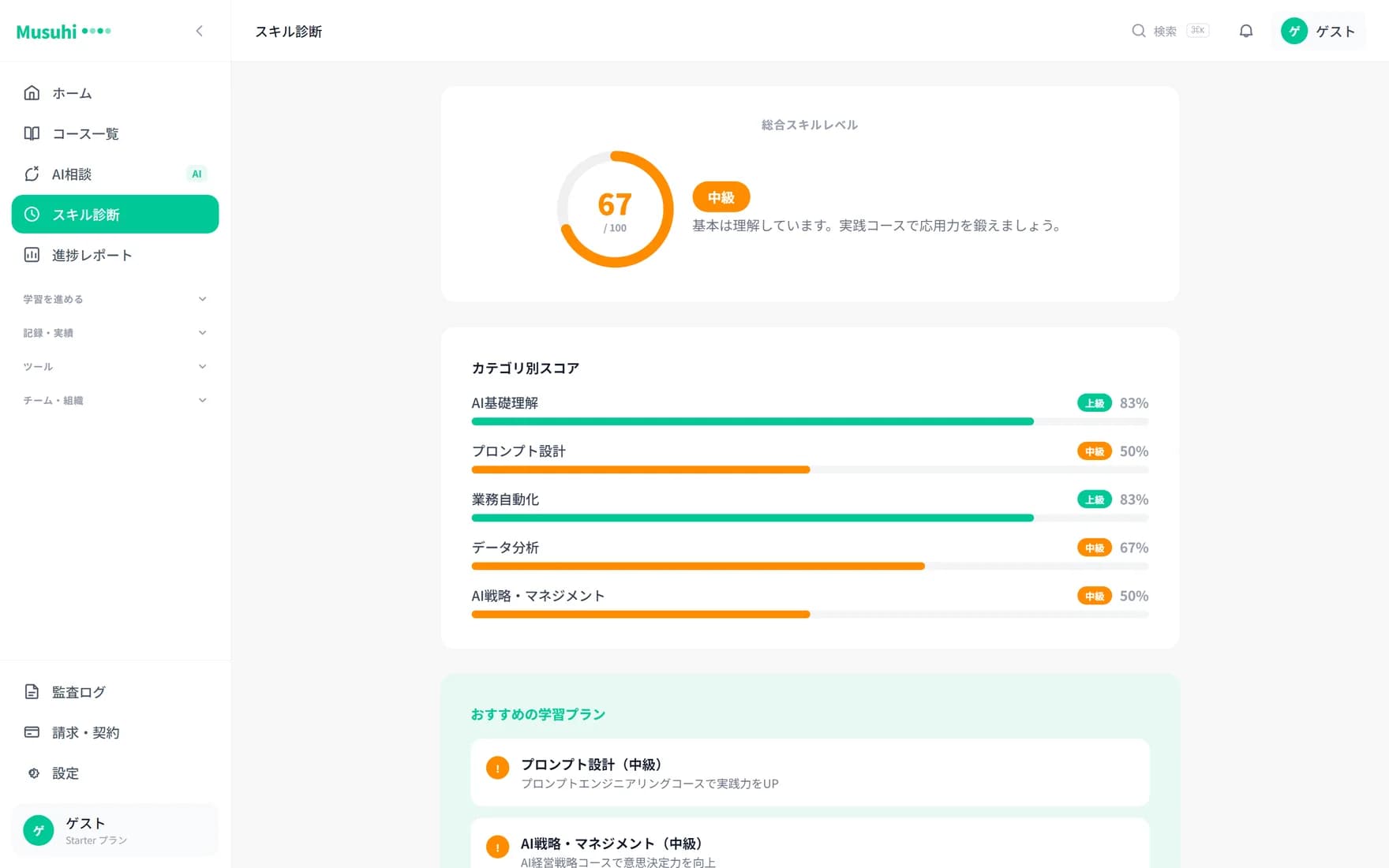Click the 中級 badge on プロンプト設計 row
This screenshot has height=868, width=1389.
(x=1094, y=451)
